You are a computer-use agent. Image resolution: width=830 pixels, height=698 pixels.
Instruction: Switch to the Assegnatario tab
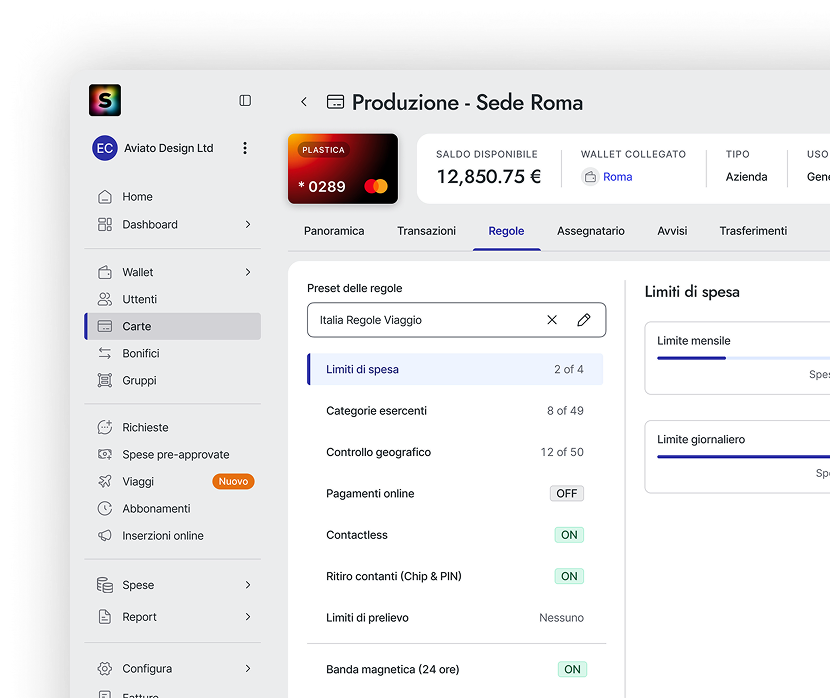coord(590,231)
